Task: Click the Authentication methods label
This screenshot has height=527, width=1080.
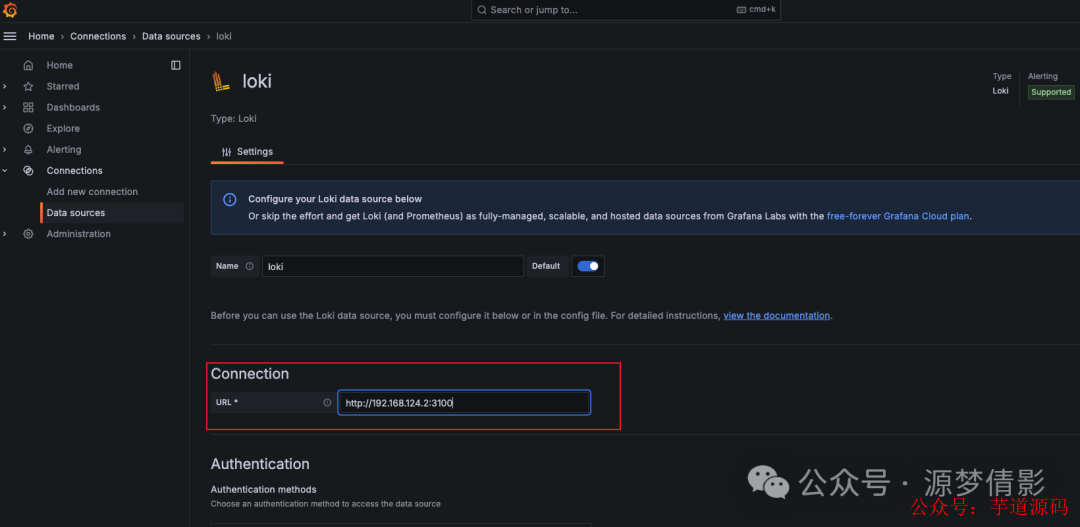Action: tap(263, 490)
